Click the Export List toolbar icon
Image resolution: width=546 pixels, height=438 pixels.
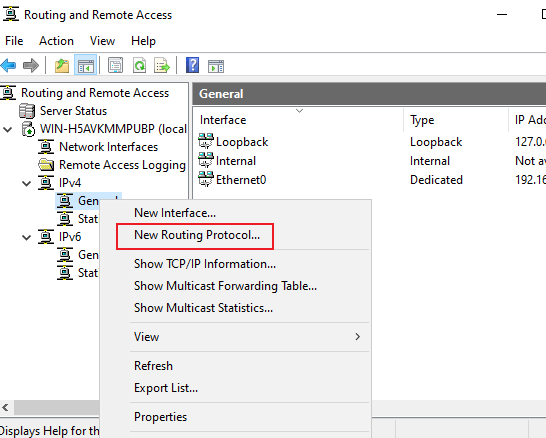(x=162, y=65)
